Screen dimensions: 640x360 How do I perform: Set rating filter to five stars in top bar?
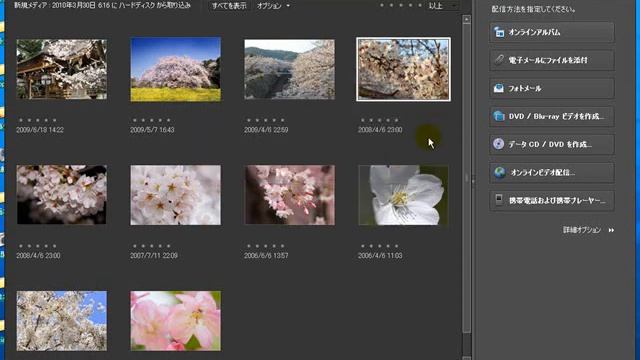click(x=420, y=6)
